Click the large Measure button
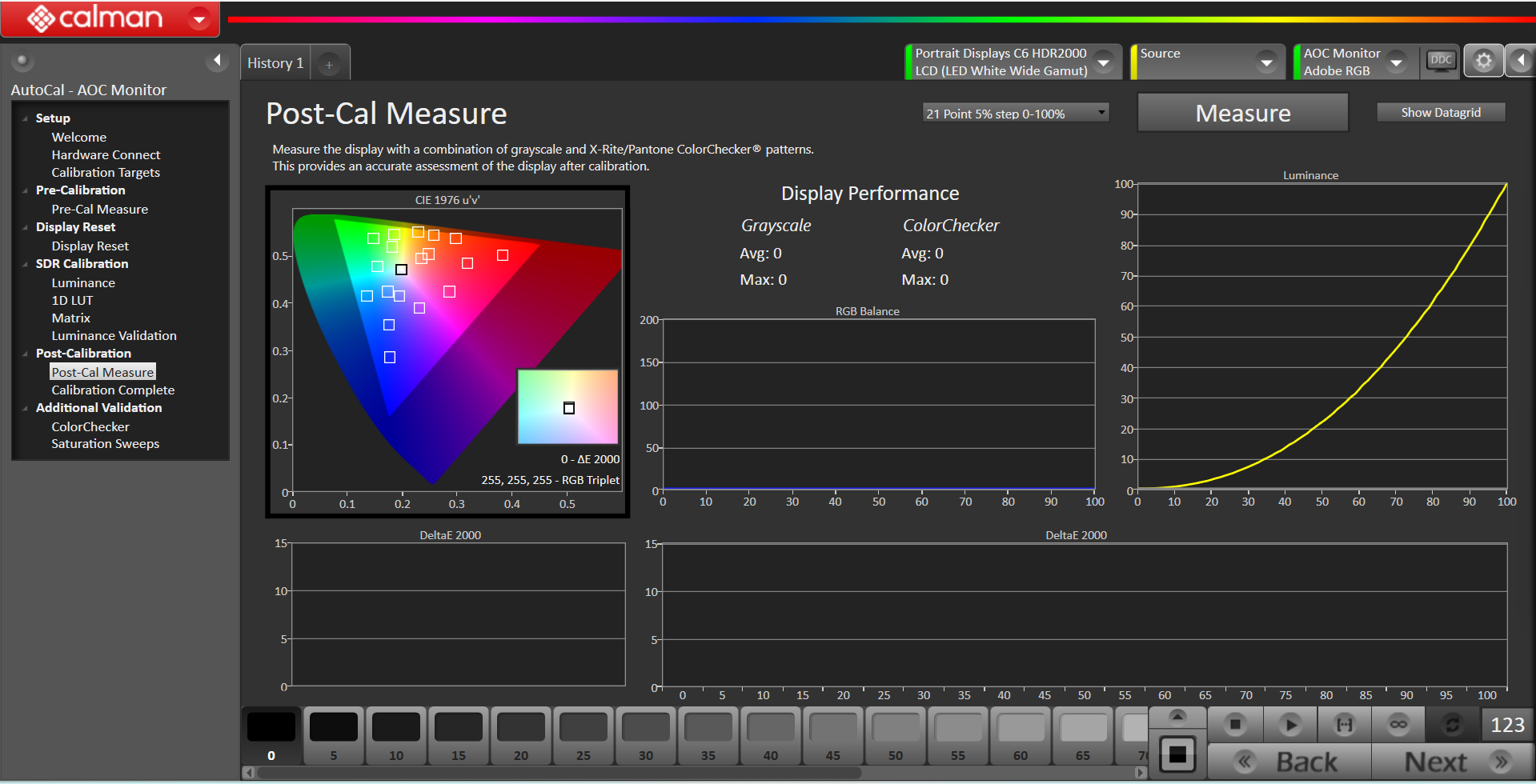The image size is (1536, 784). pos(1242,114)
